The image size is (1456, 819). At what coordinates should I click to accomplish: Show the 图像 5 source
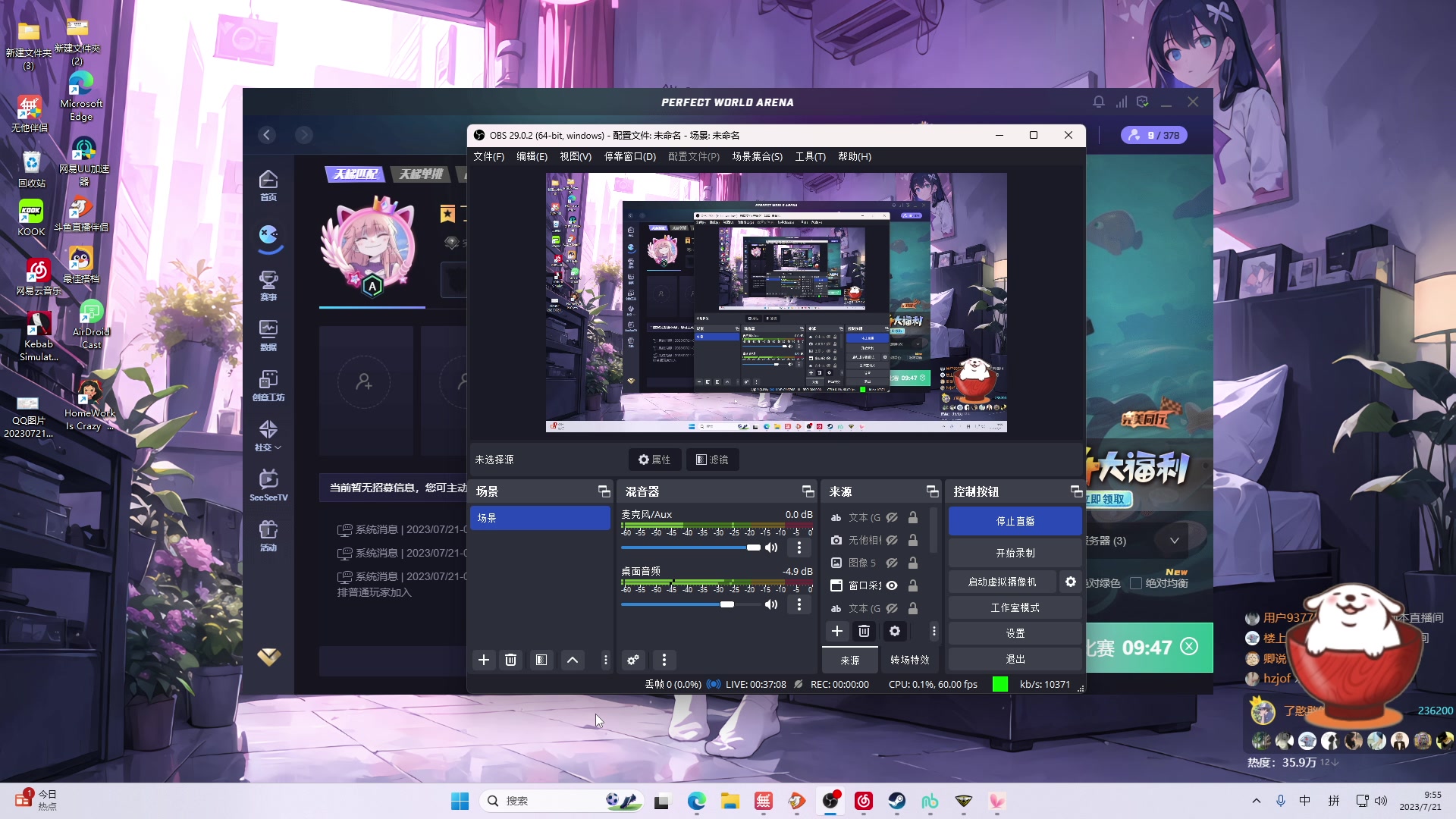[x=892, y=563]
